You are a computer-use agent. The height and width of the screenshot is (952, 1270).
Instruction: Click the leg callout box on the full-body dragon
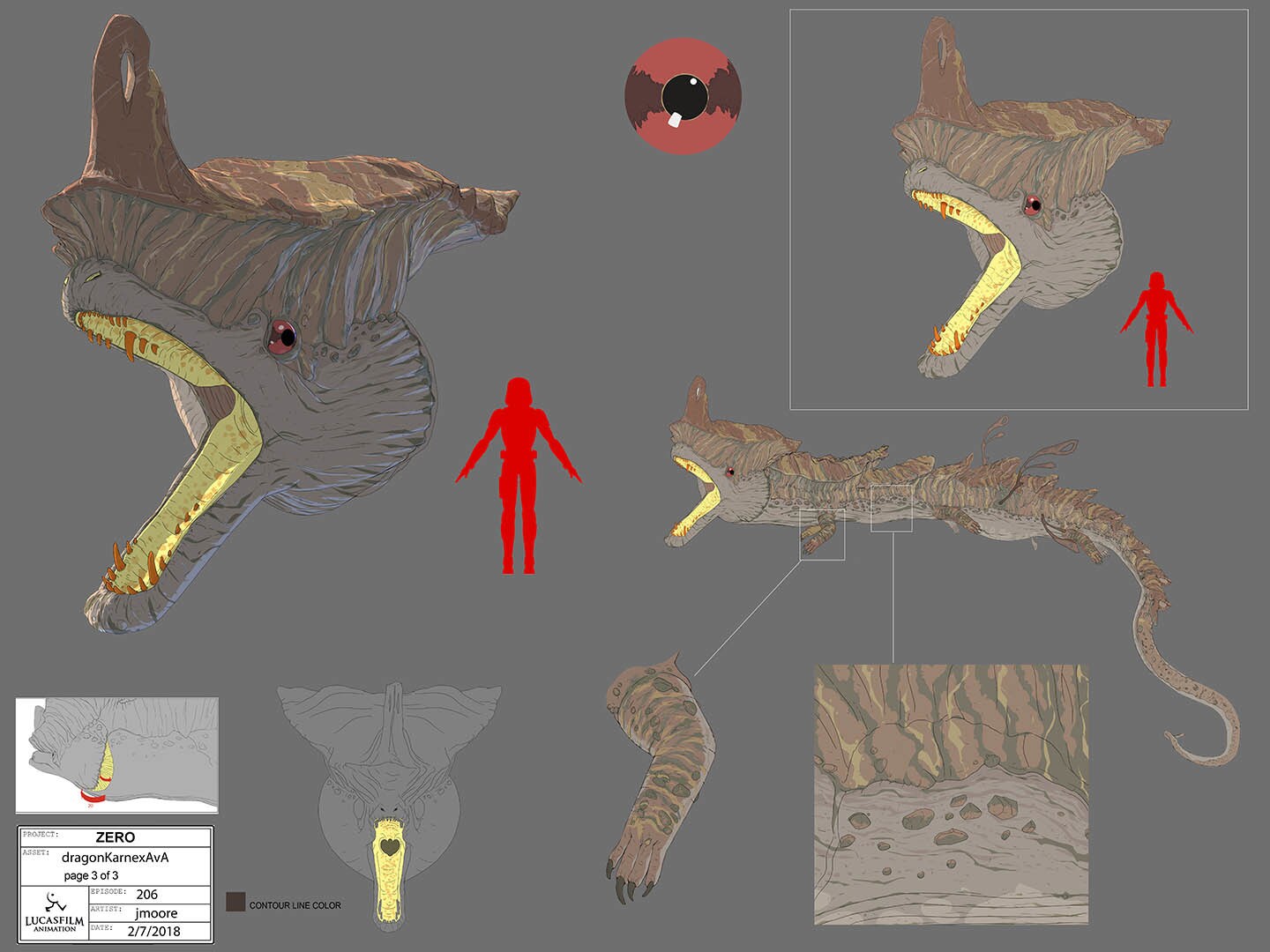coord(822,534)
